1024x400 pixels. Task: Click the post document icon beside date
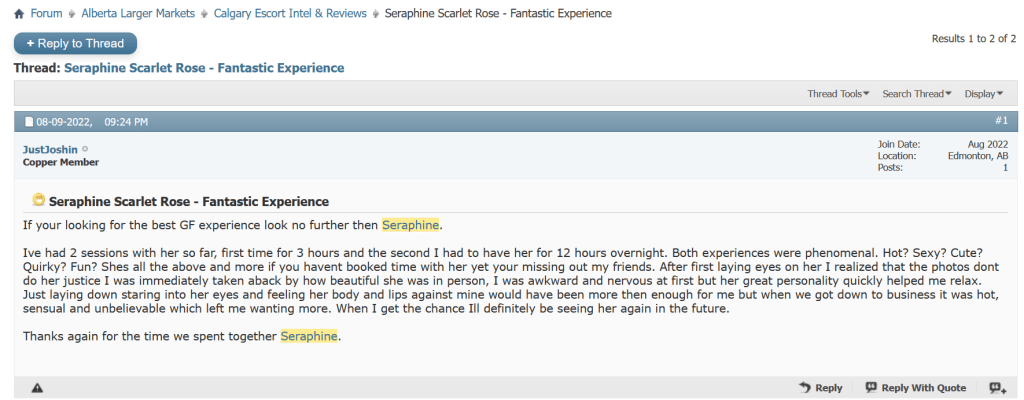pos(29,122)
